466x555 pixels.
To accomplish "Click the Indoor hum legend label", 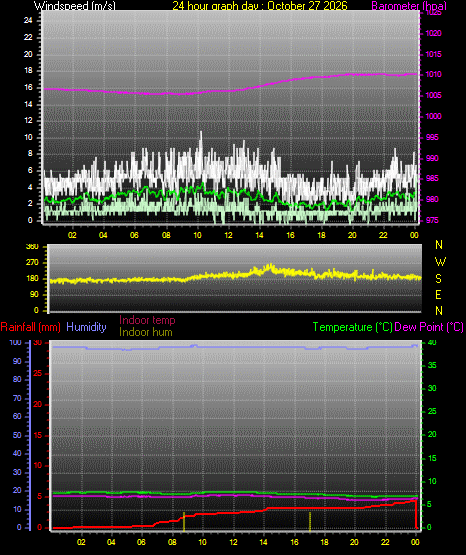I will click(x=146, y=332).
